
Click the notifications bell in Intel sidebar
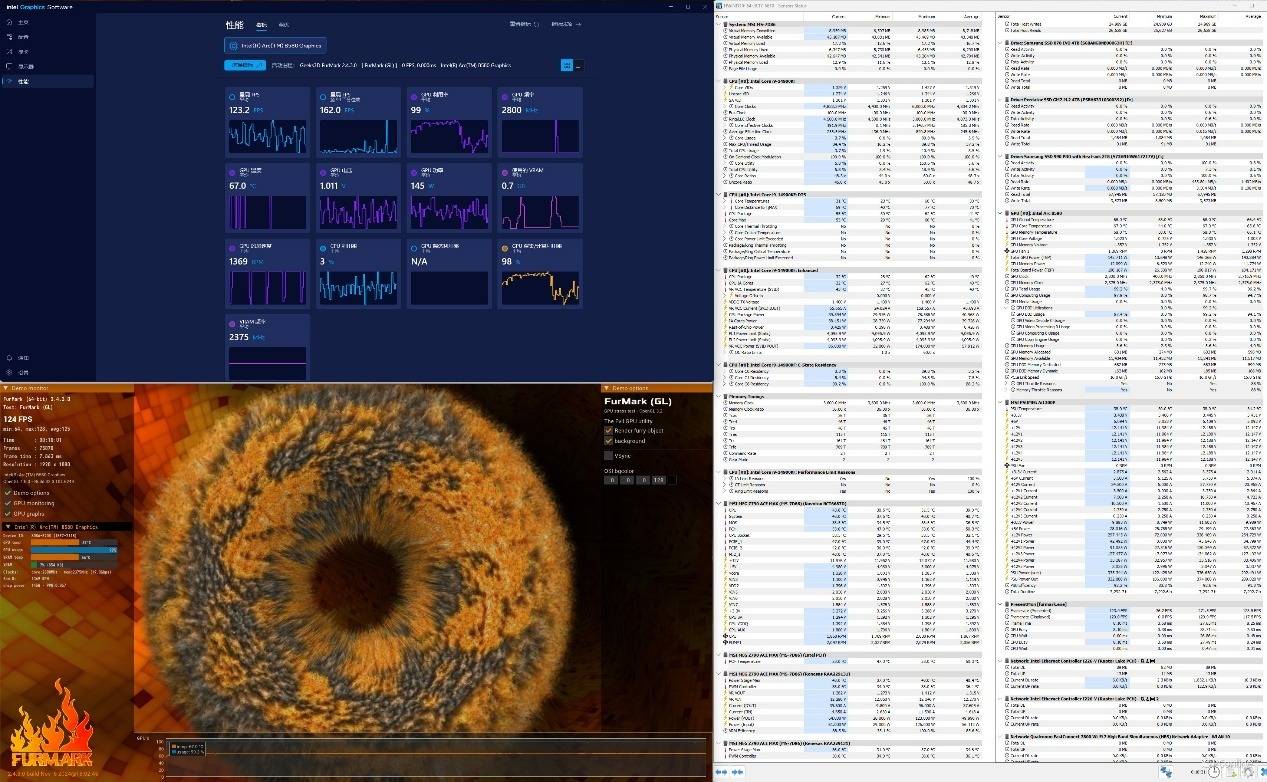point(10,357)
